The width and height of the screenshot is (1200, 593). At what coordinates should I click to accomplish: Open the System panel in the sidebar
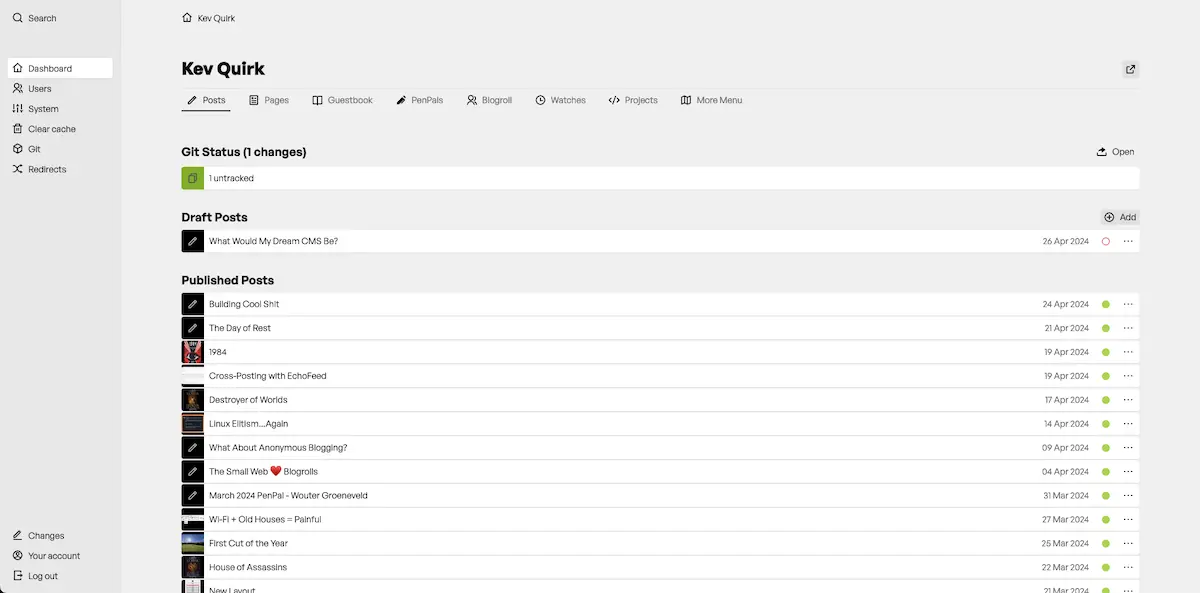coord(43,109)
